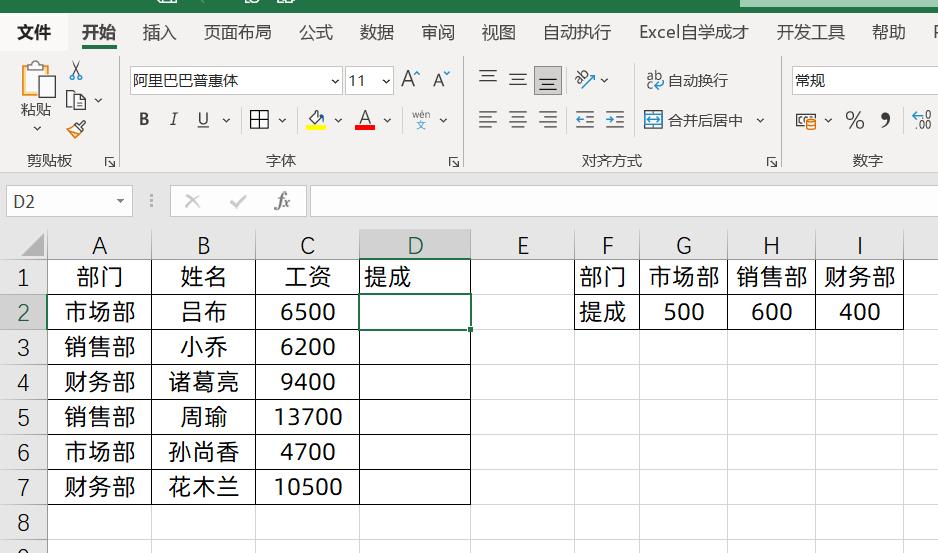The image size is (938, 553).
Task: Switch to 审阅 Review tab
Action: [438, 32]
